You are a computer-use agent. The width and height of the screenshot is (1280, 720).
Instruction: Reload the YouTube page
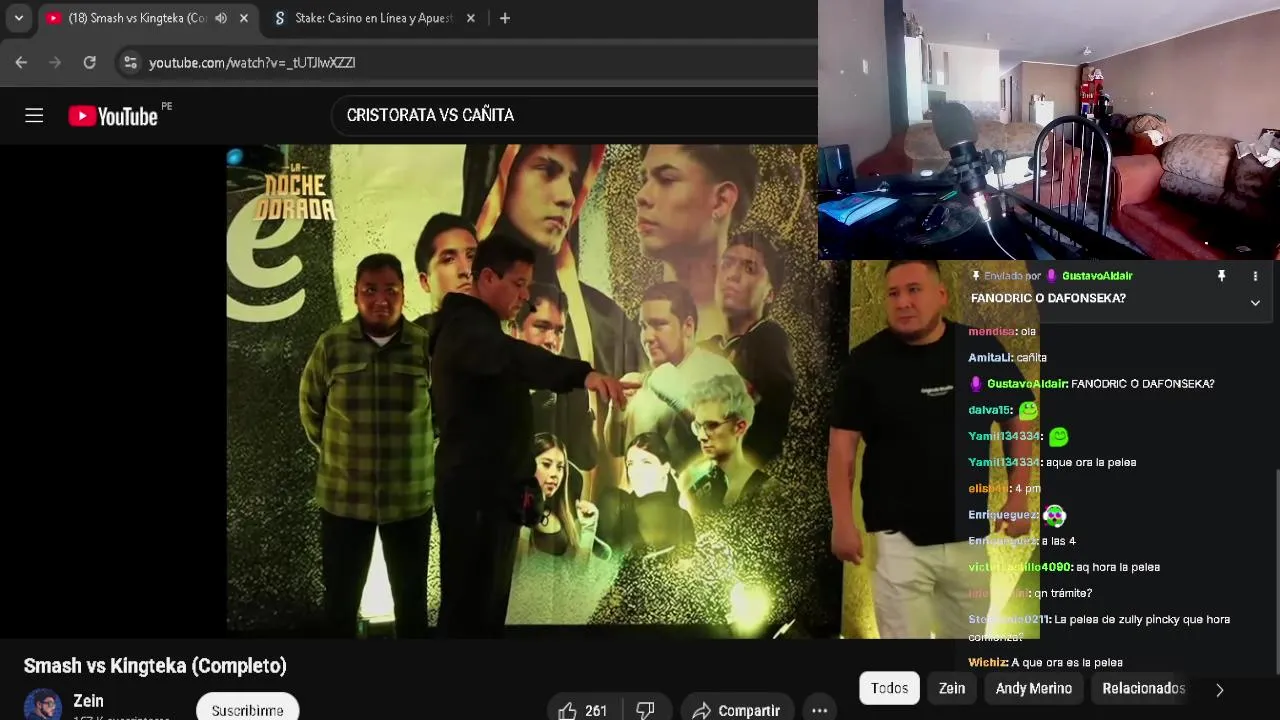click(89, 62)
